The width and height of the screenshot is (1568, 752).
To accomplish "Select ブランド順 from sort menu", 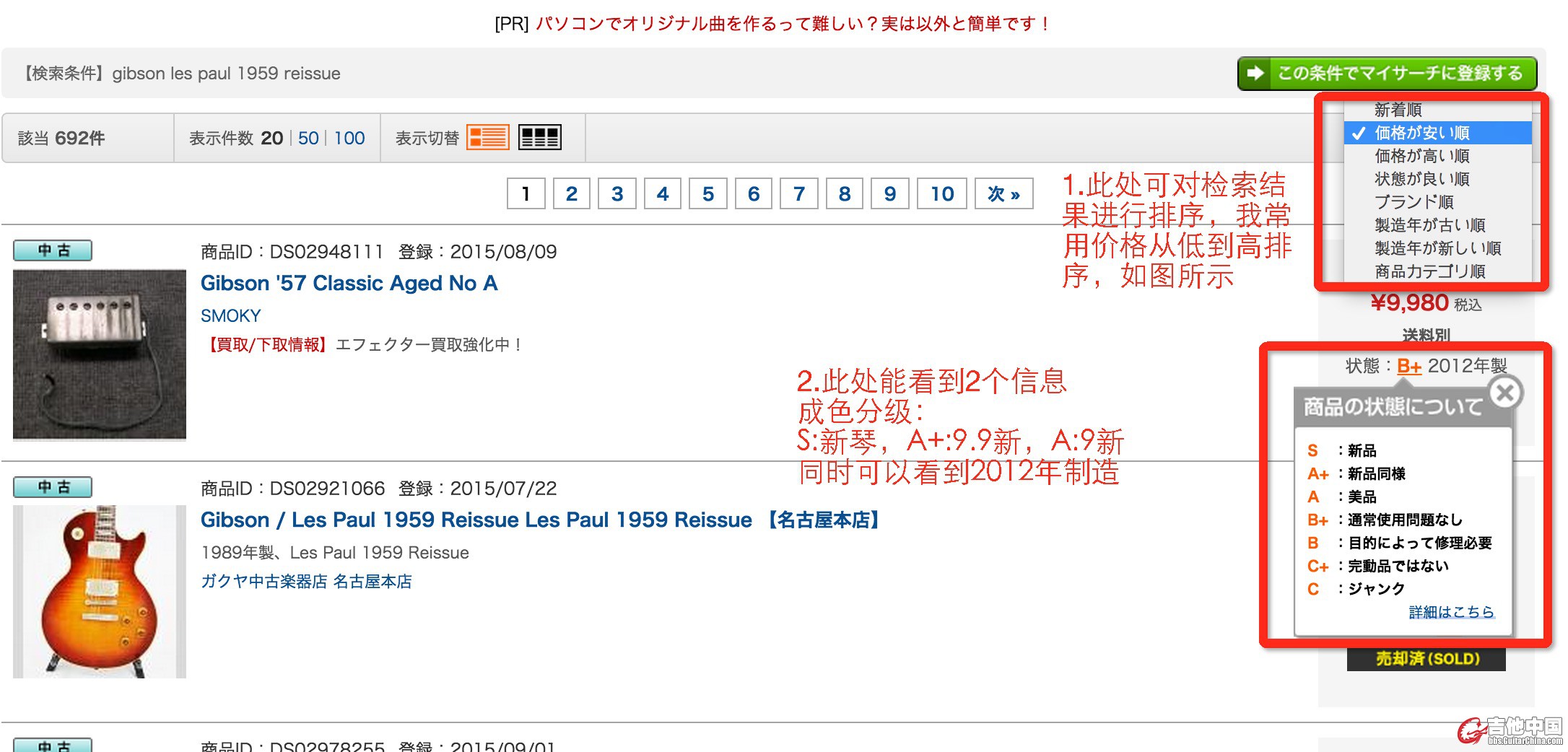I will tap(1414, 202).
